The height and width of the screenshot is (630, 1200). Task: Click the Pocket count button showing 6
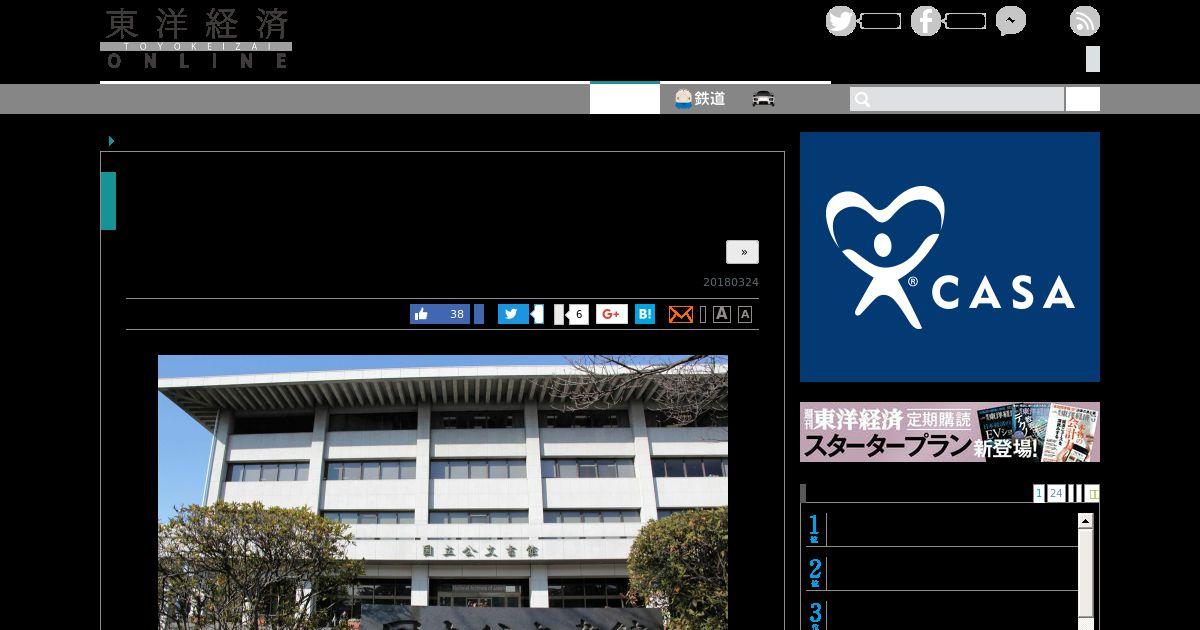[x=577, y=314]
